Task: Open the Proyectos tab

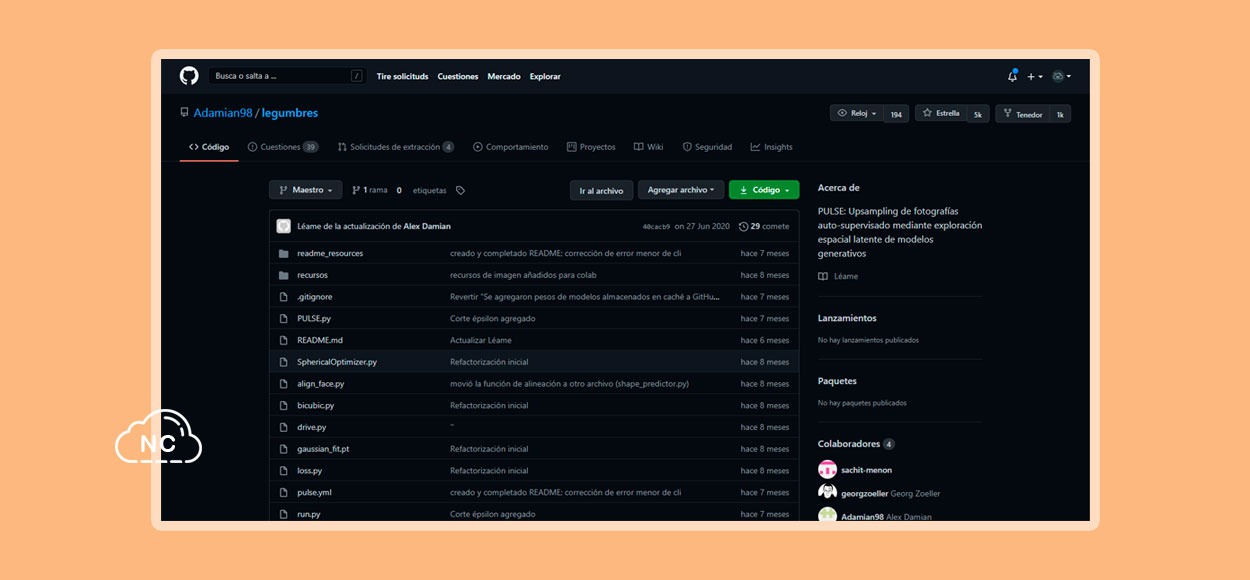Action: [591, 147]
